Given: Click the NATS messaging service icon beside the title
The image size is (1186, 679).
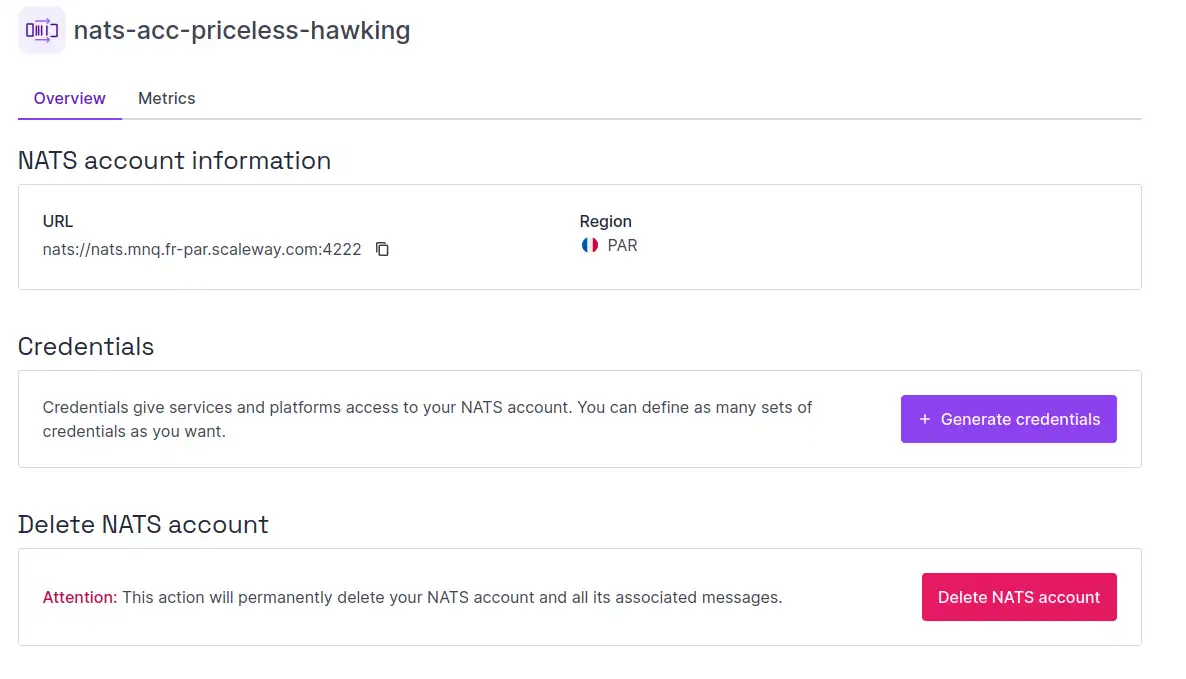Looking at the screenshot, I should pos(40,30).
